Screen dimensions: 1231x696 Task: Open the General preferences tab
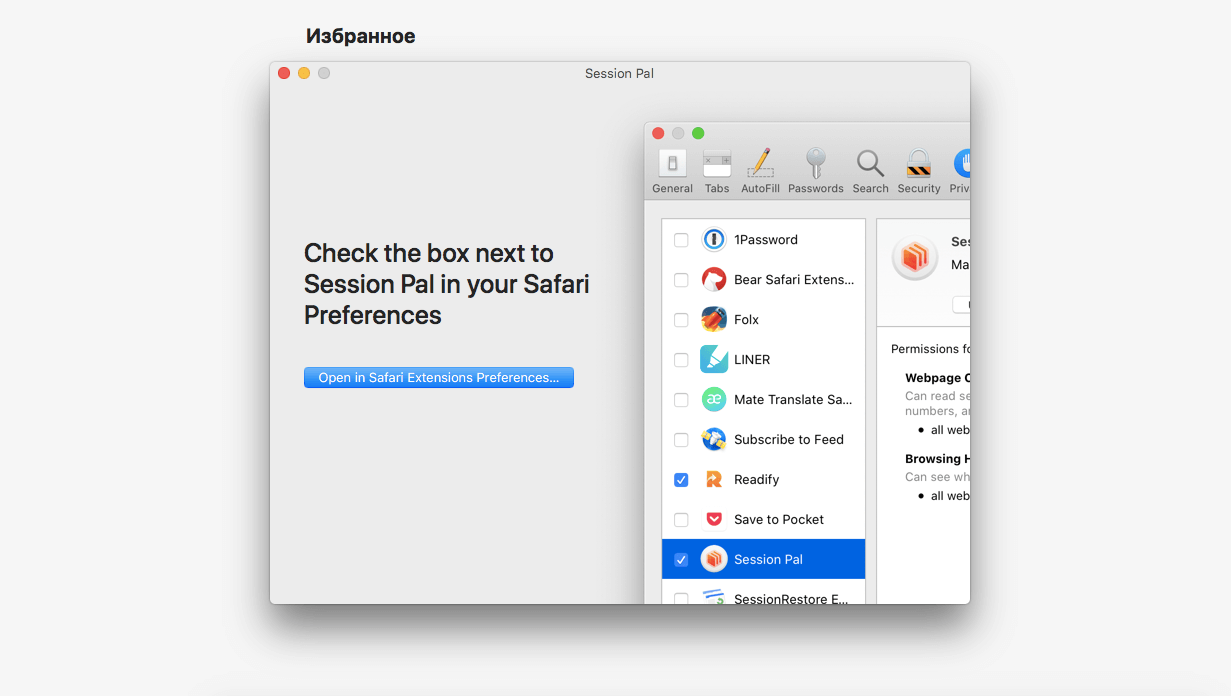(x=672, y=169)
